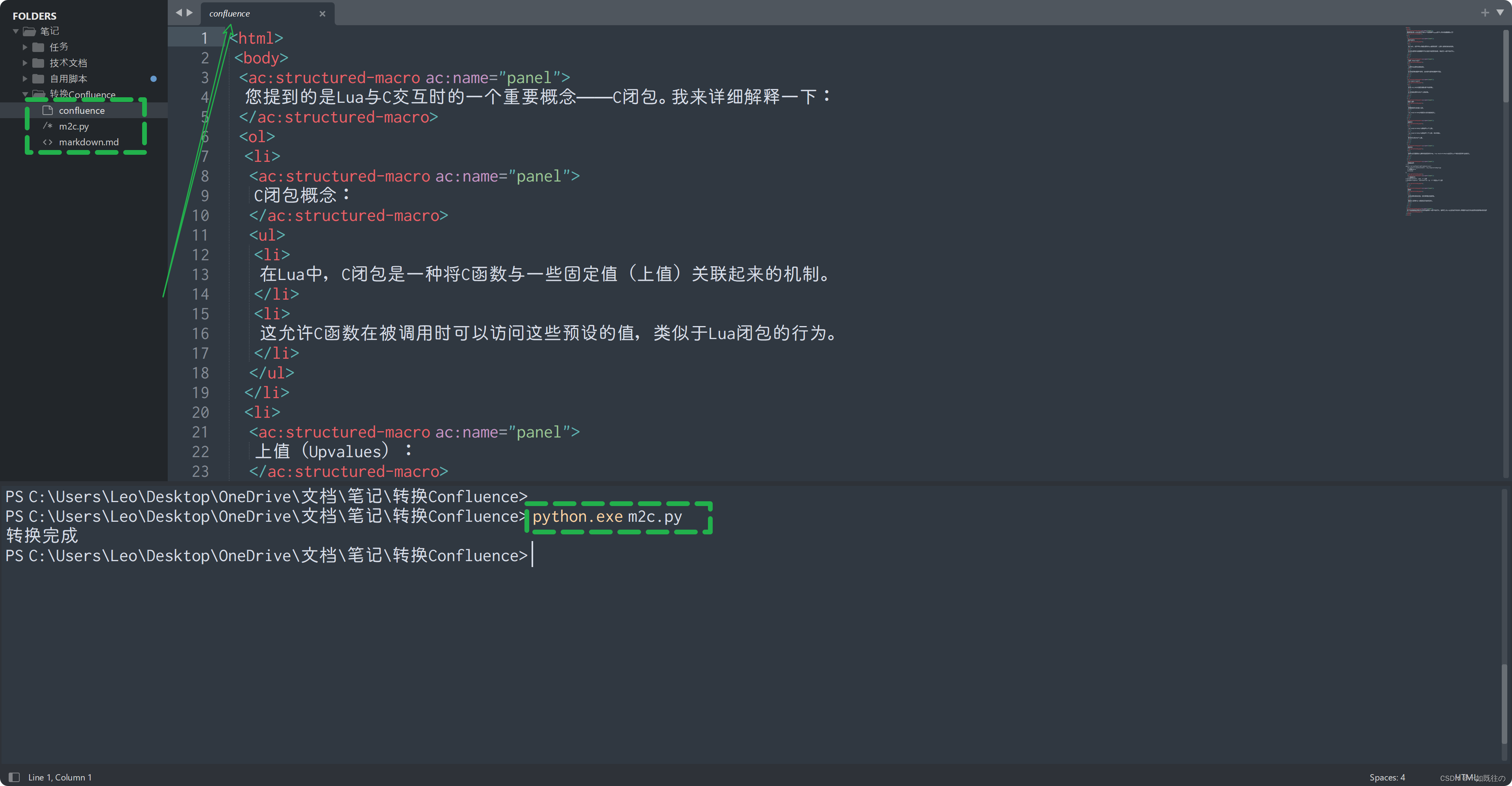Open the confluence file in sidebar
Screen dimensions: 1512x786
pos(82,110)
